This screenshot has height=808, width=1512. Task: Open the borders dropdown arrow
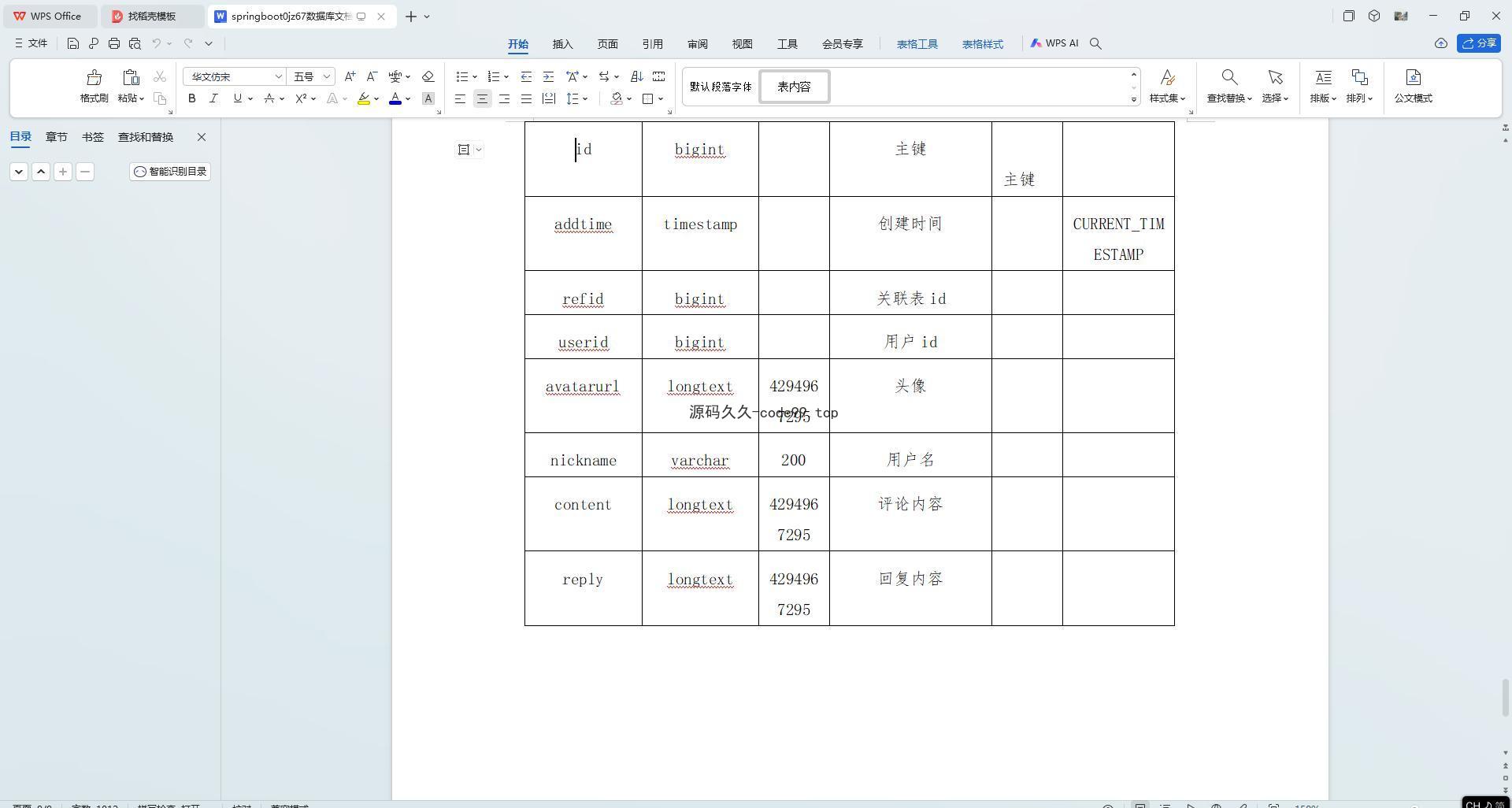661,98
